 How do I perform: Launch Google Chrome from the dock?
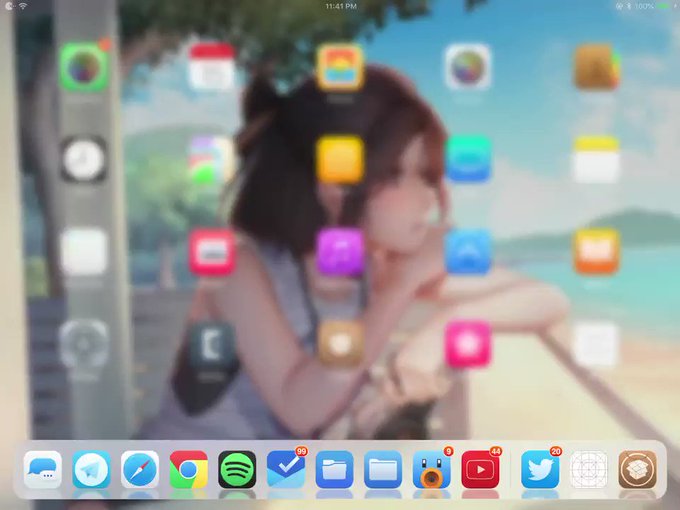pos(189,469)
